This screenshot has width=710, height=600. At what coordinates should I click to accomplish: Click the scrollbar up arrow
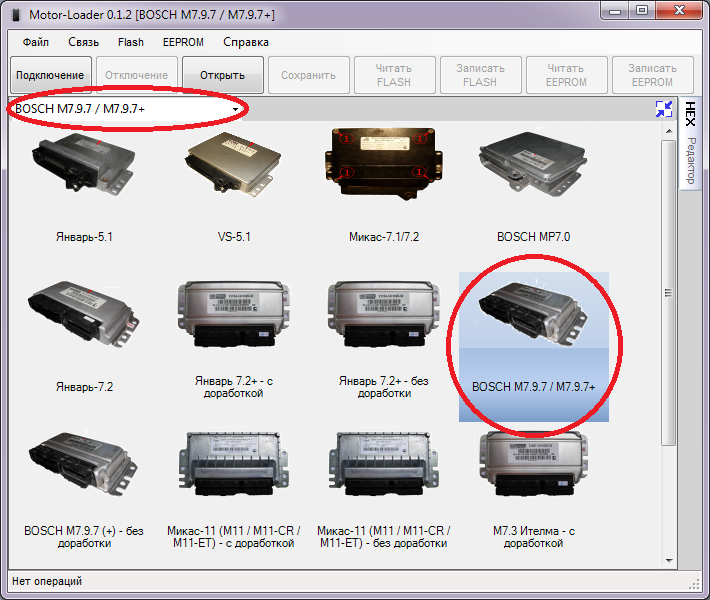(x=669, y=131)
